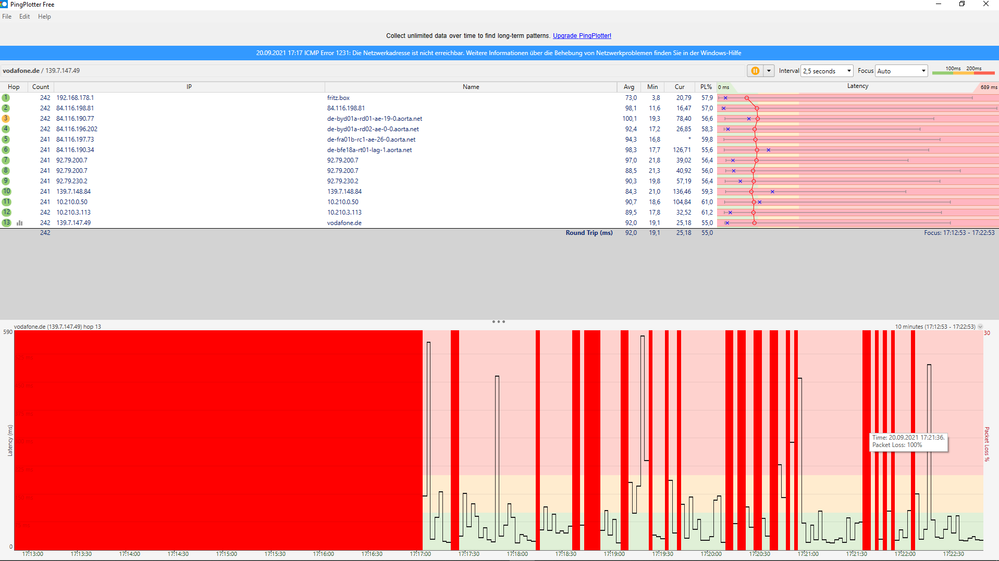Click the hop 12 green circle icon
The image size is (999, 561).
[6, 212]
